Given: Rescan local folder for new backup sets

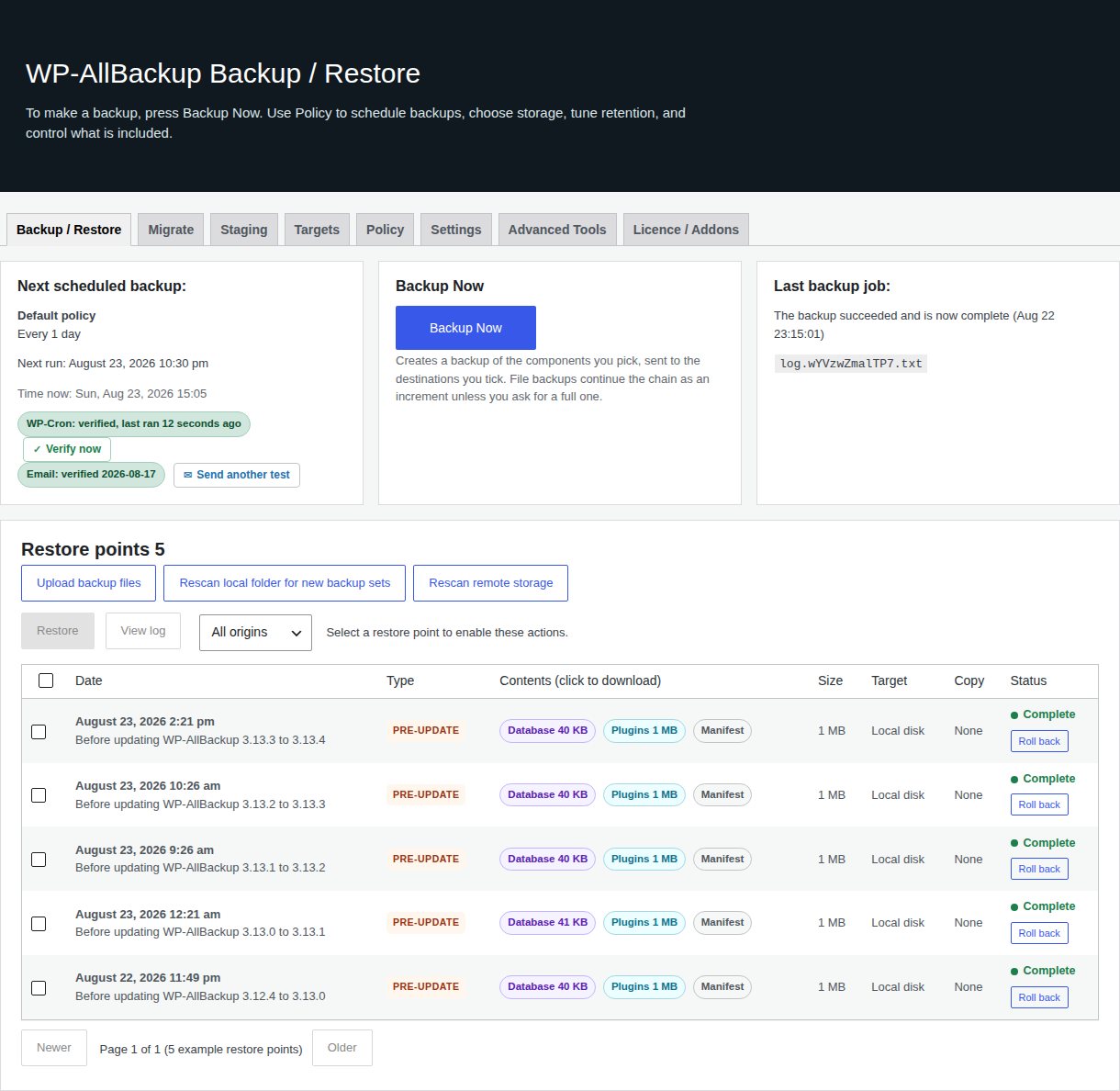Looking at the screenshot, I should 285,583.
